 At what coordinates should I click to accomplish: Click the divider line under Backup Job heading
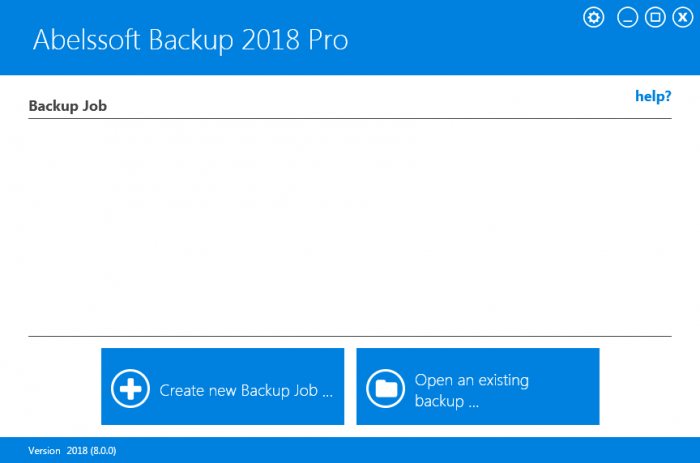[350, 119]
